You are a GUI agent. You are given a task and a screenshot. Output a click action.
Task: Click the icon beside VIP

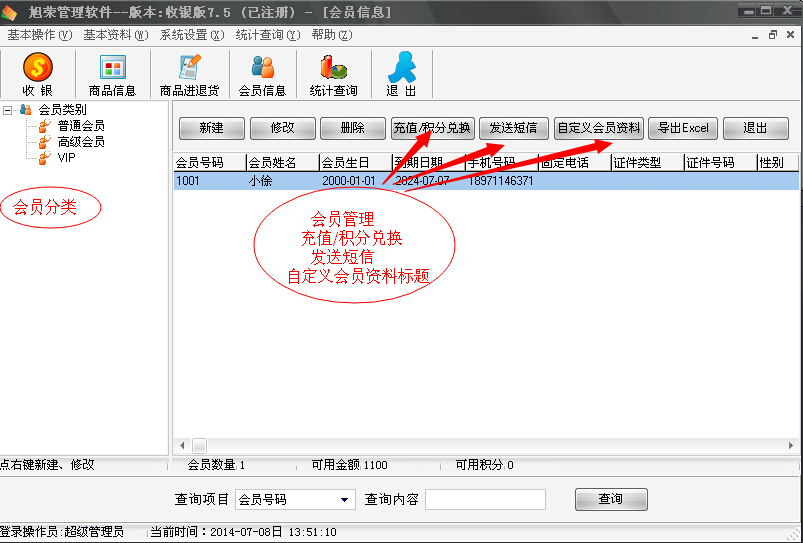[x=45, y=157]
